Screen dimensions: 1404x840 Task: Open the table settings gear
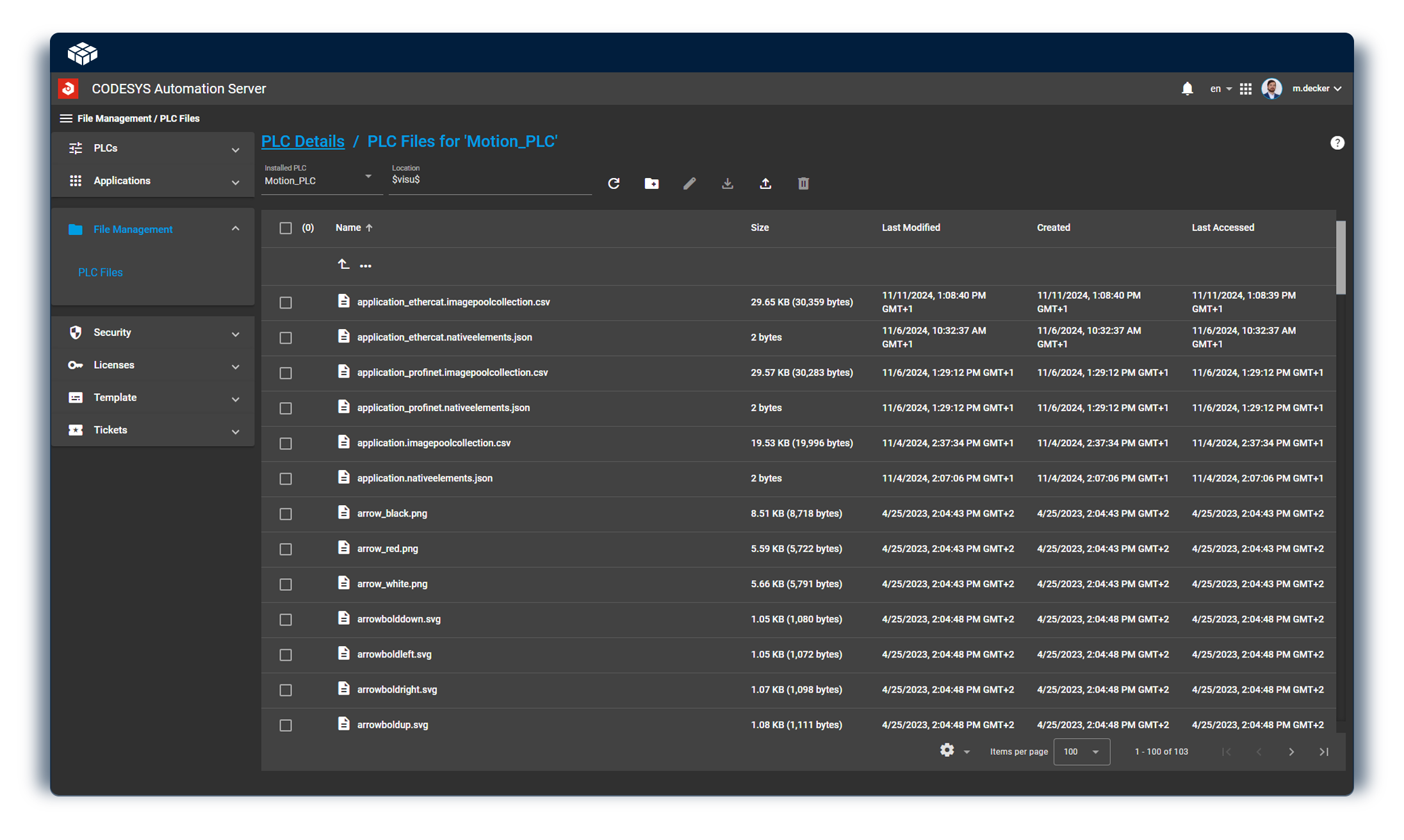click(x=947, y=750)
